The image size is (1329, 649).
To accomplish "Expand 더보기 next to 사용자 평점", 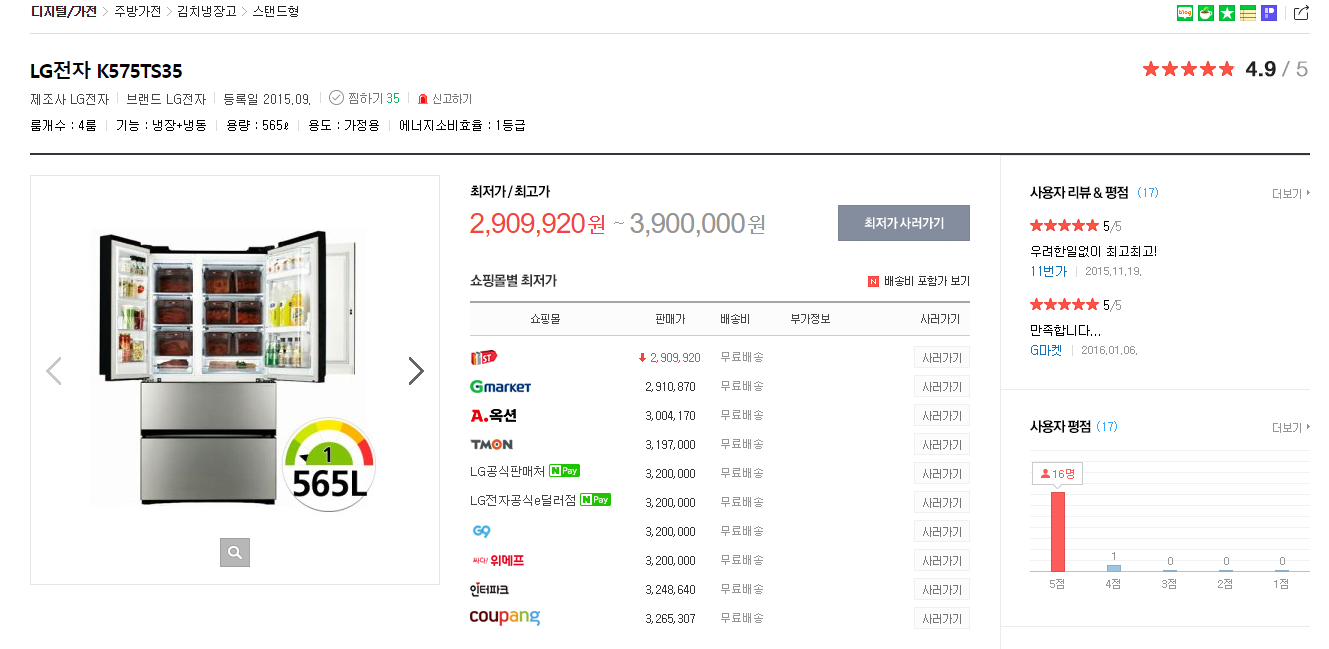I will (1290, 427).
